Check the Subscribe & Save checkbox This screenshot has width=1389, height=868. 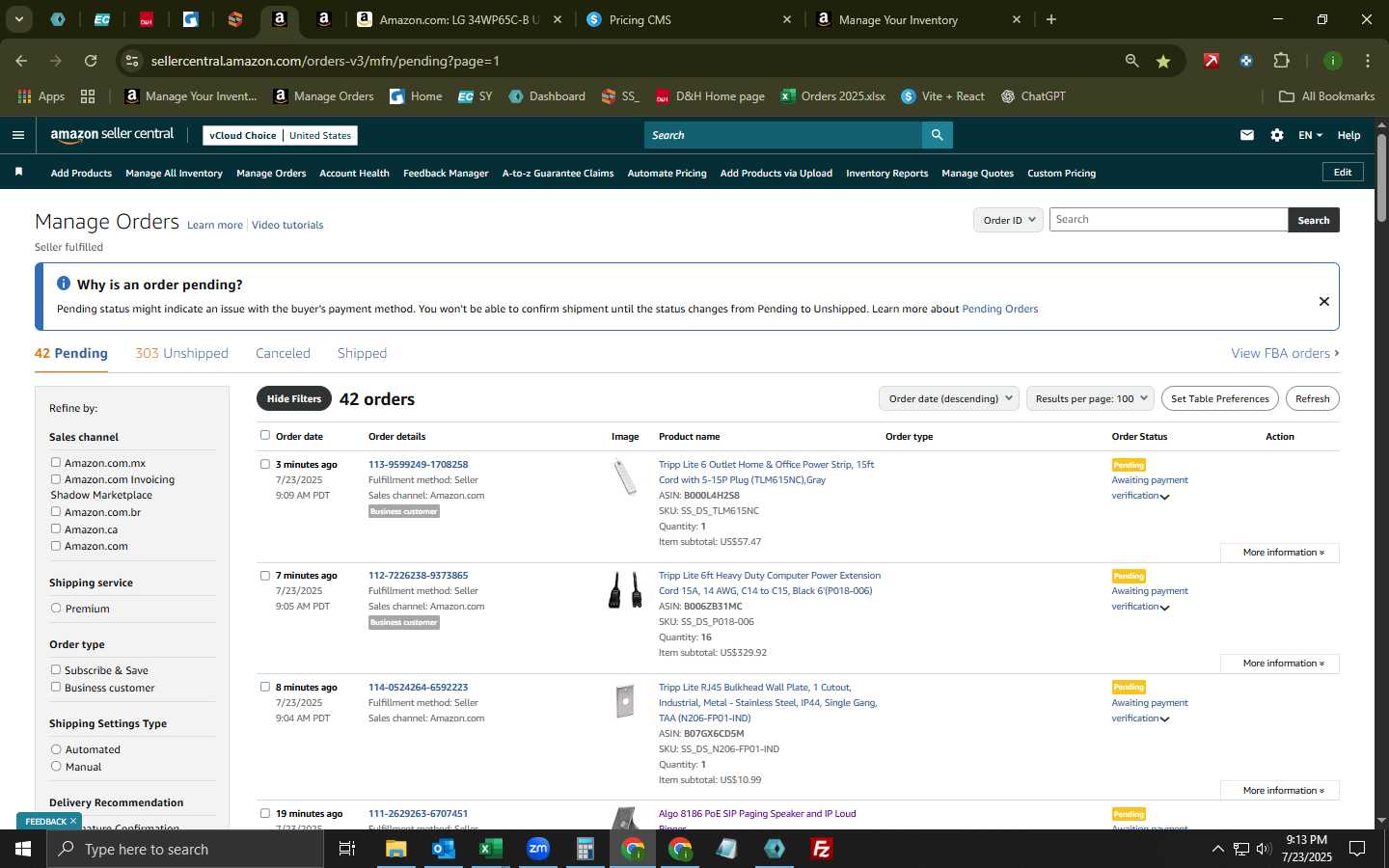point(56,669)
